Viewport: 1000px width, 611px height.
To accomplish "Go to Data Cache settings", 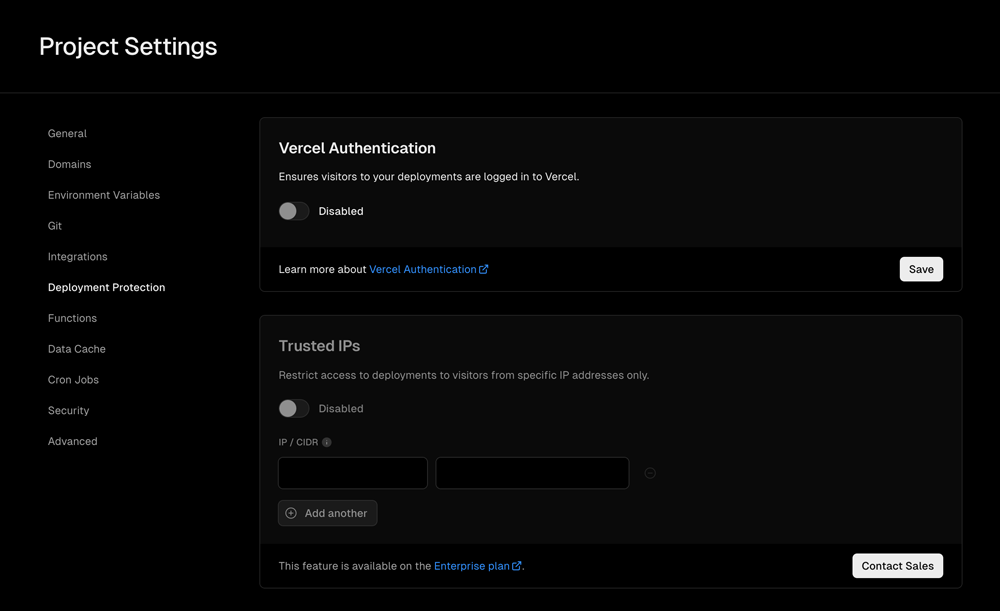I will (x=77, y=349).
